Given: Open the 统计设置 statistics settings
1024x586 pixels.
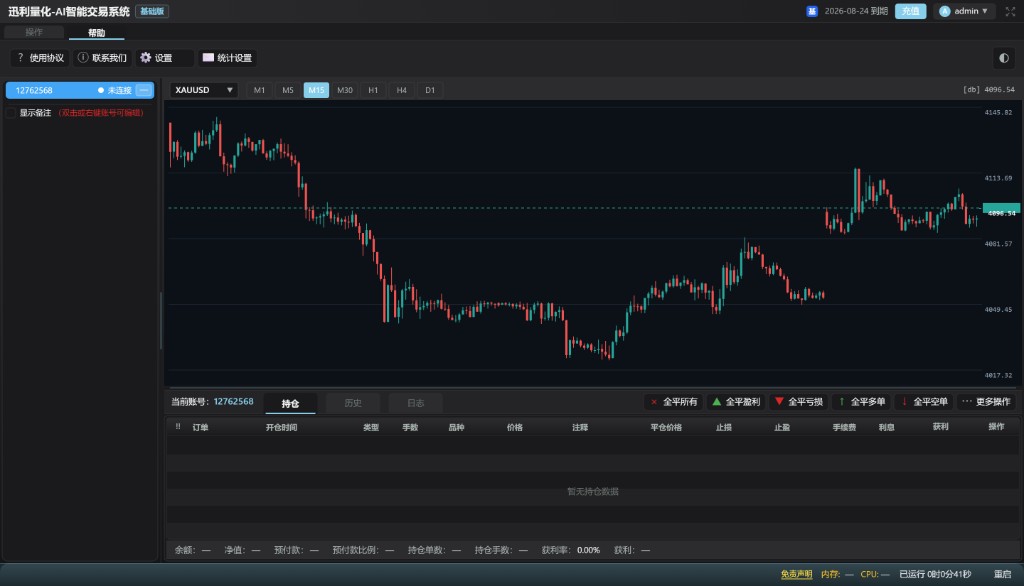Looking at the screenshot, I should (227, 58).
